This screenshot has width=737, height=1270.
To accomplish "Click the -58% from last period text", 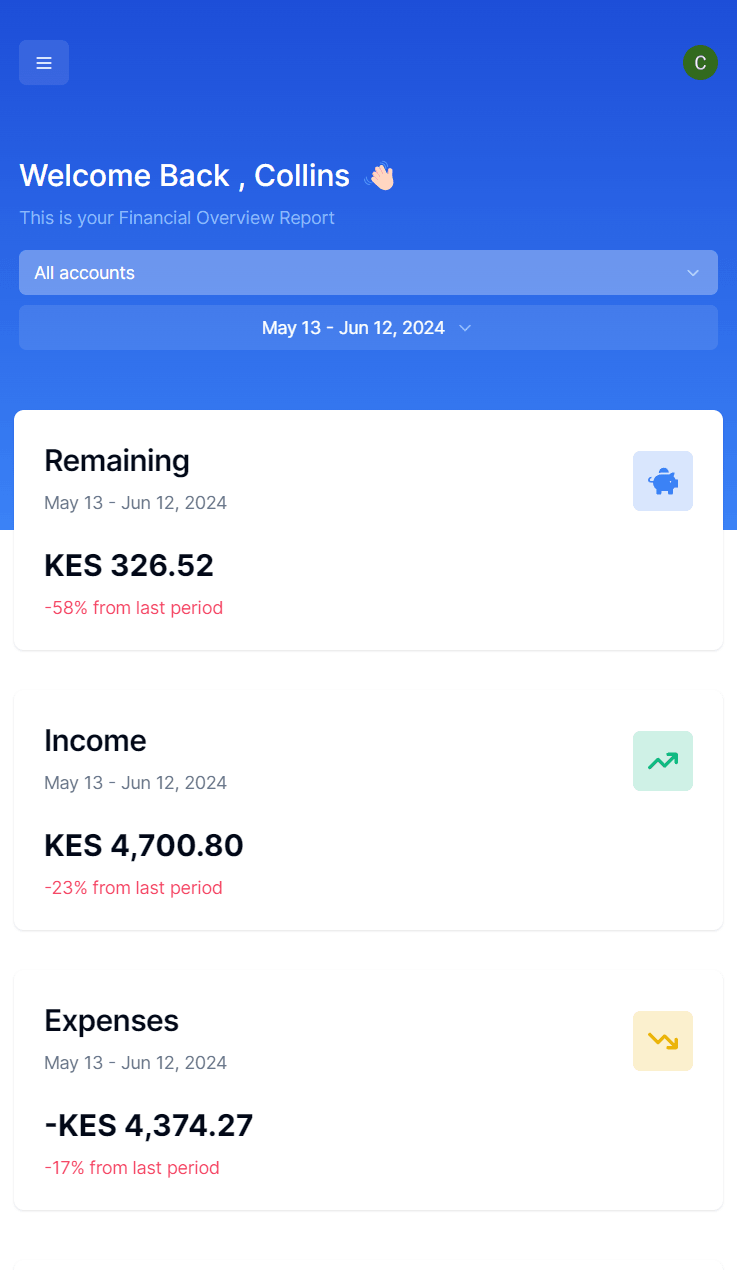I will (133, 608).
